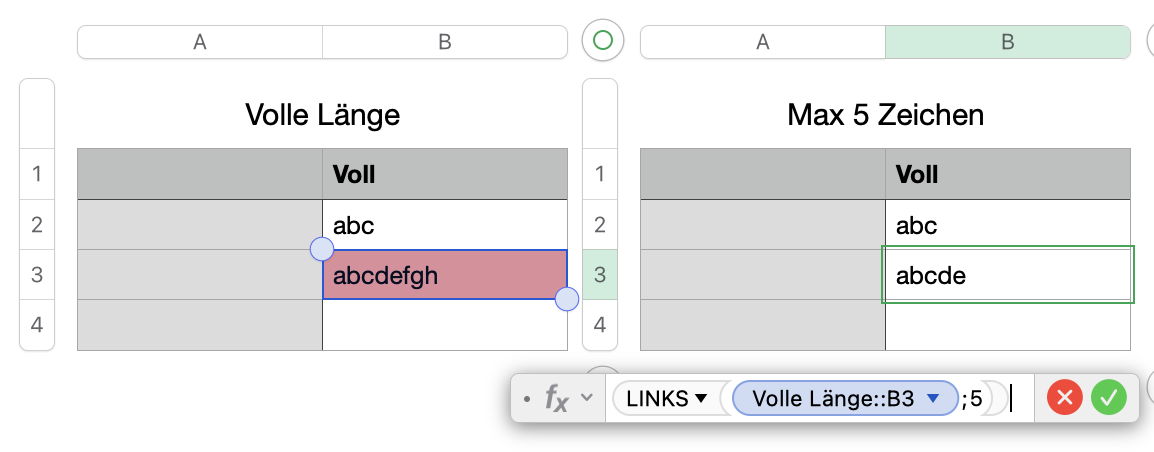
Task: Click the Volle Länge table title
Action: tap(322, 115)
